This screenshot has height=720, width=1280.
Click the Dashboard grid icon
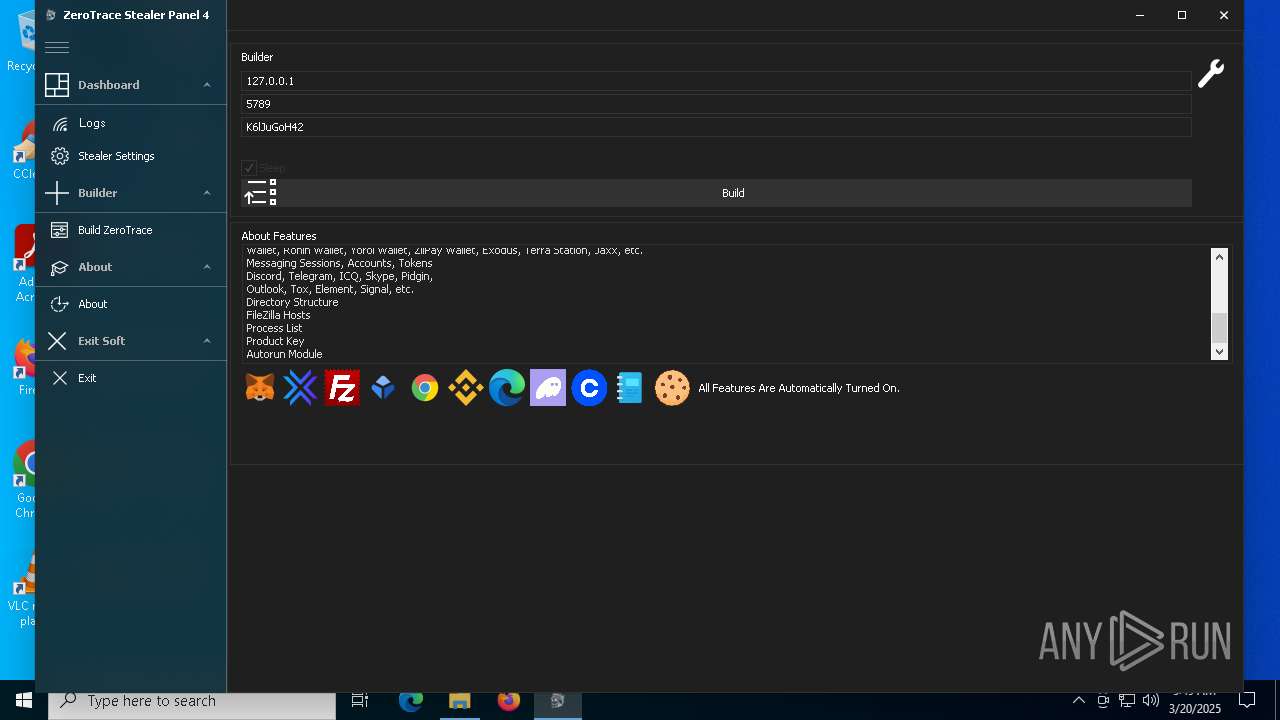tap(57, 85)
